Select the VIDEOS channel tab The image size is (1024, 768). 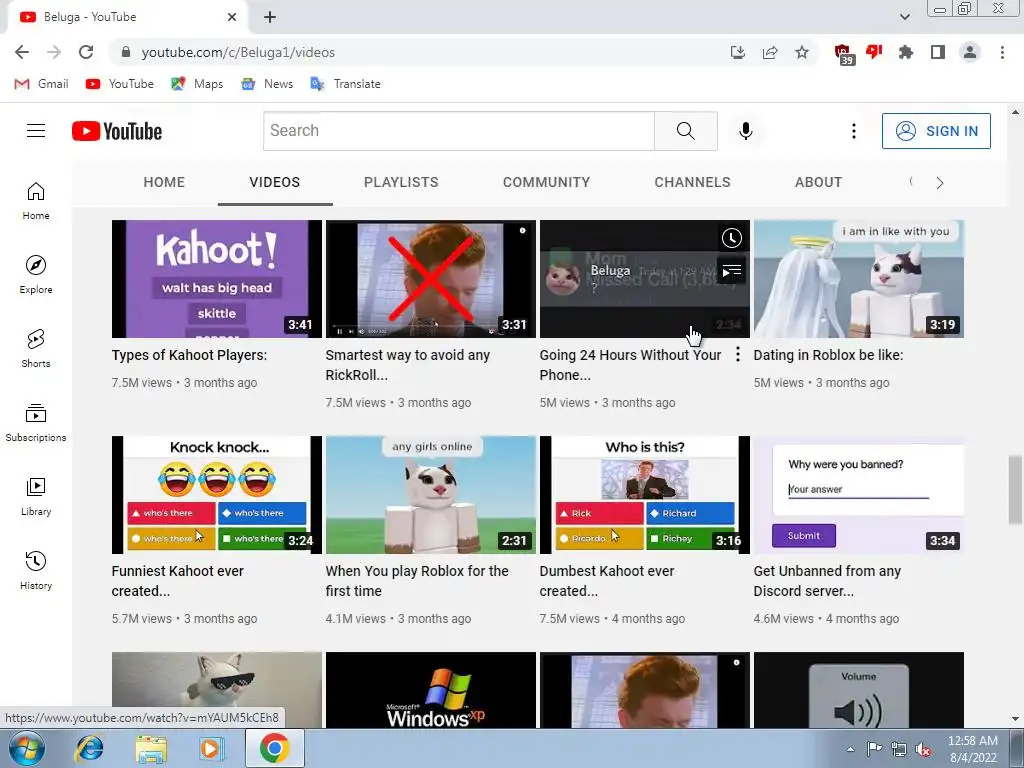[x=275, y=182]
